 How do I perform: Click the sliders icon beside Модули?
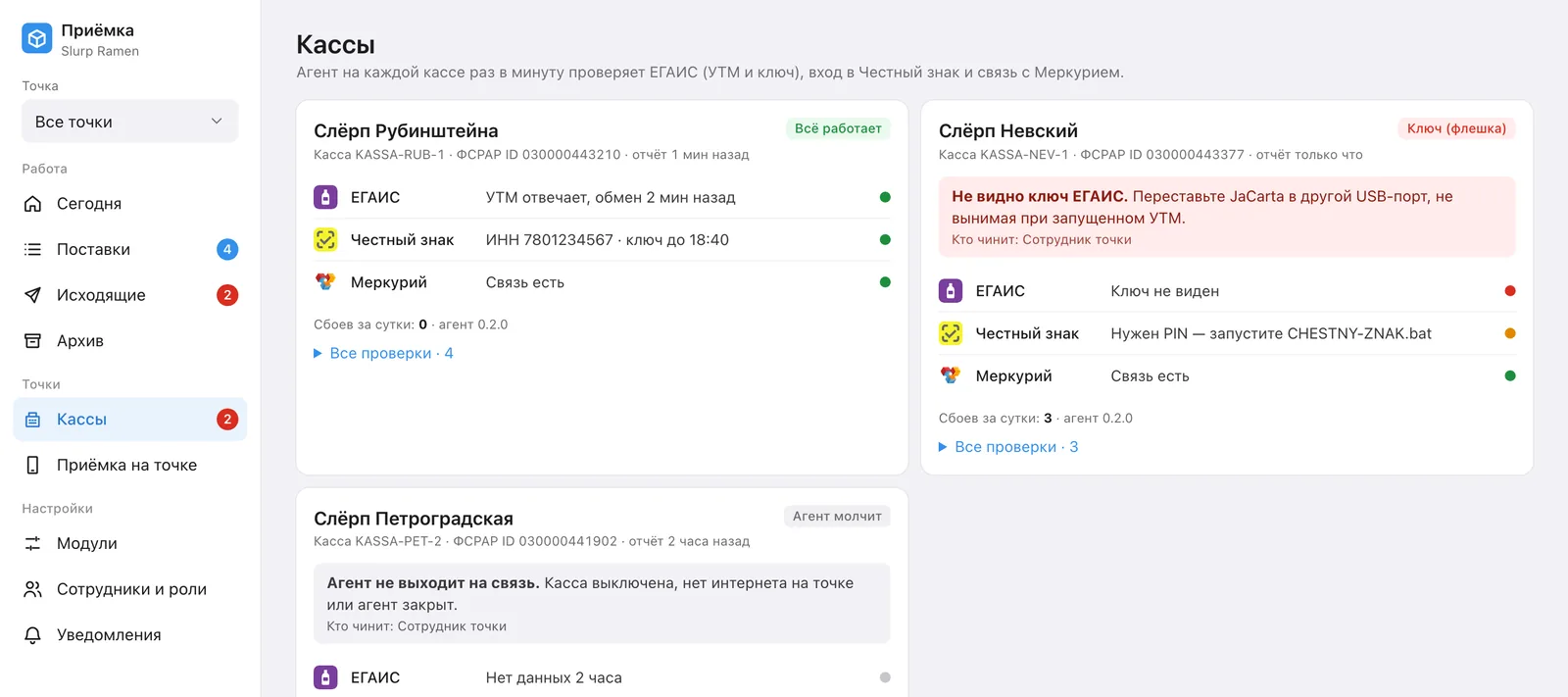tap(32, 543)
